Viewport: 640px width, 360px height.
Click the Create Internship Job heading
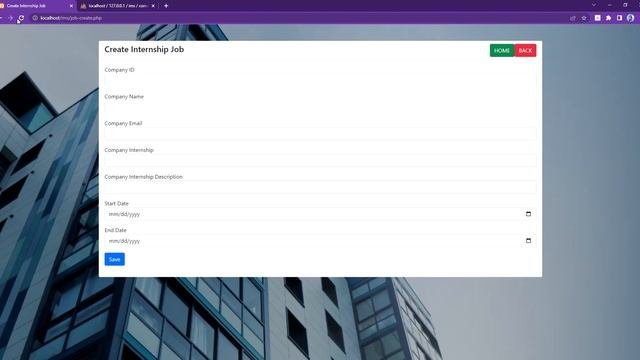[144, 49]
